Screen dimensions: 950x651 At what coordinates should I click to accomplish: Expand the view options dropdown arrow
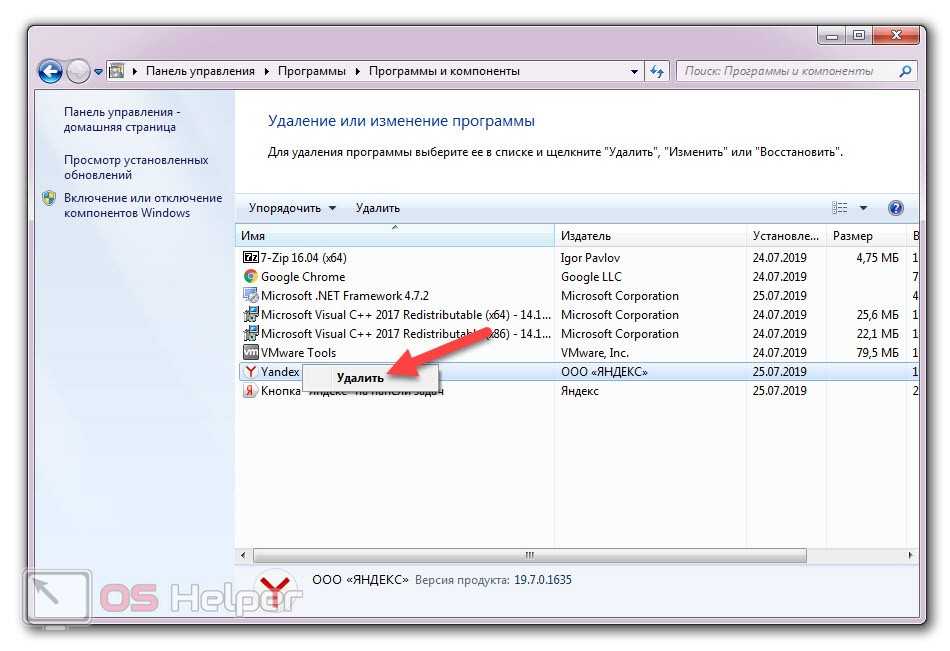[863, 208]
